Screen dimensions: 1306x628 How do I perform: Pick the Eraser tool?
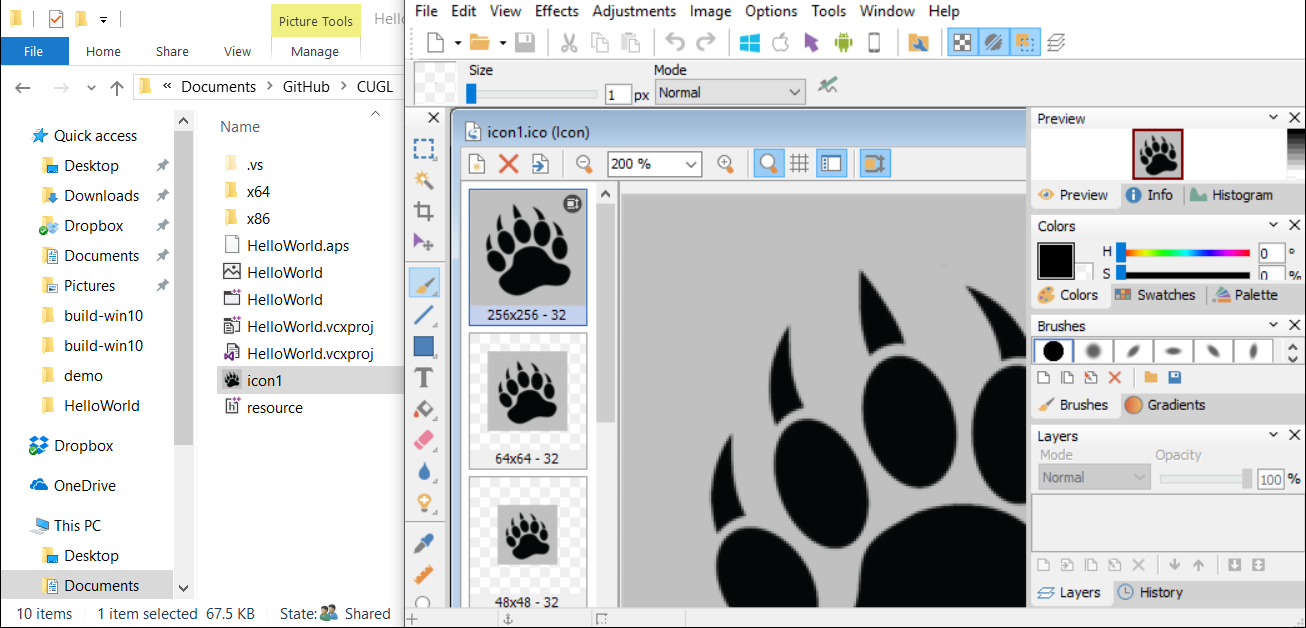pos(424,440)
